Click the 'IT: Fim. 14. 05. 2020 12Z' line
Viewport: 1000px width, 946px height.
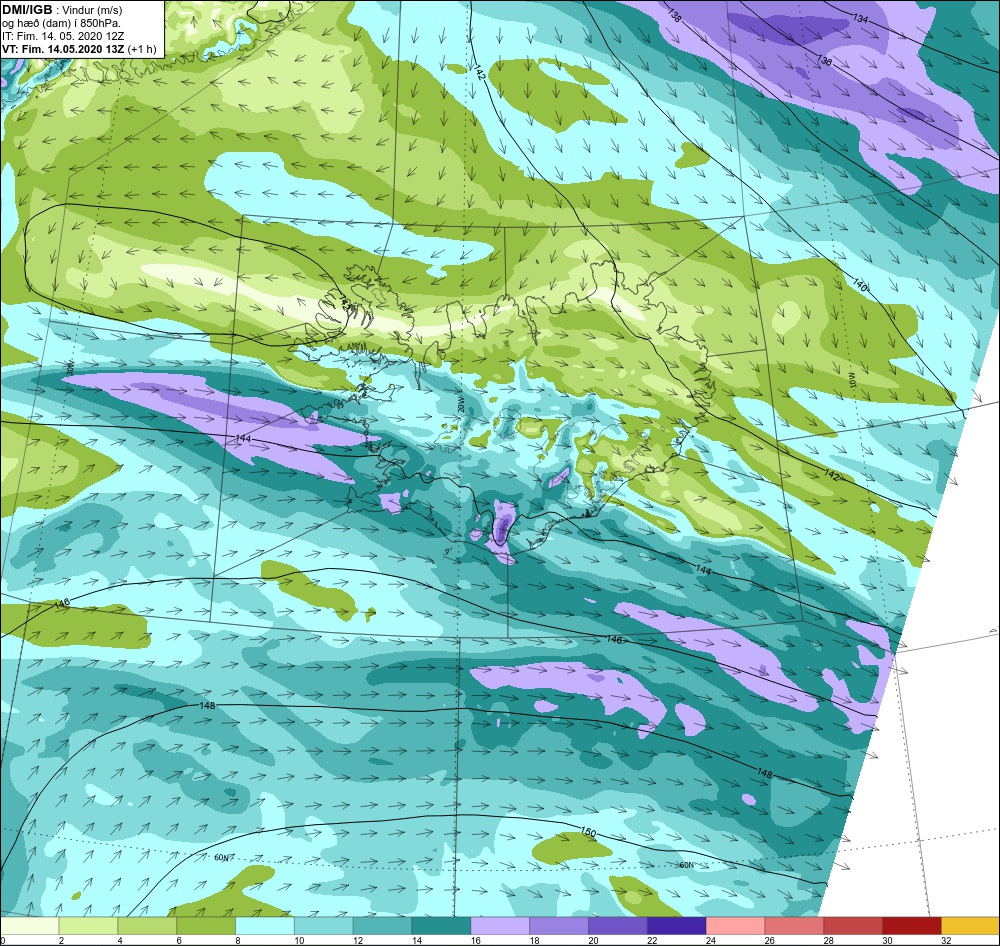(x=63, y=36)
